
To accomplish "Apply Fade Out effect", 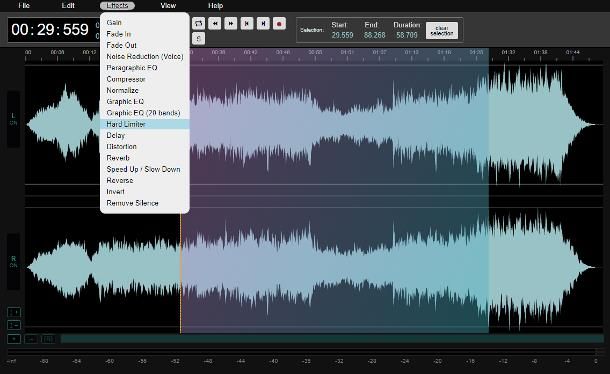I will (x=145, y=45).
